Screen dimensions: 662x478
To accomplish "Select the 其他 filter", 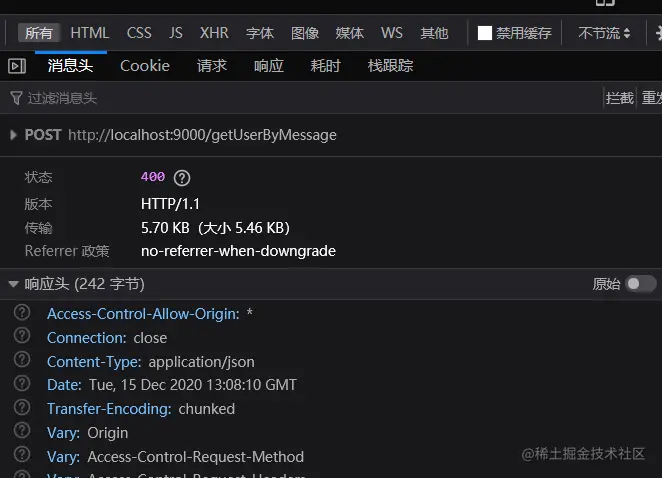I will coord(434,33).
